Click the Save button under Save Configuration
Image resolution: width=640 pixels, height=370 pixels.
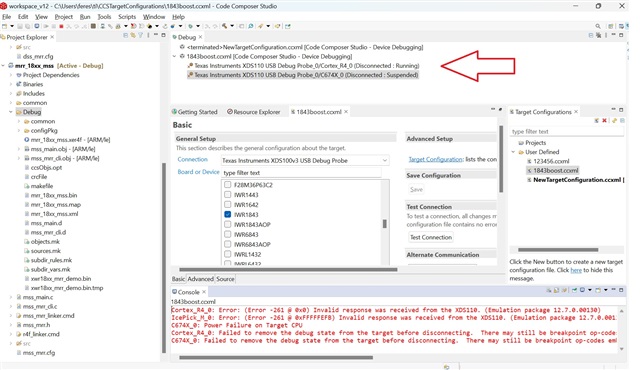point(416,189)
